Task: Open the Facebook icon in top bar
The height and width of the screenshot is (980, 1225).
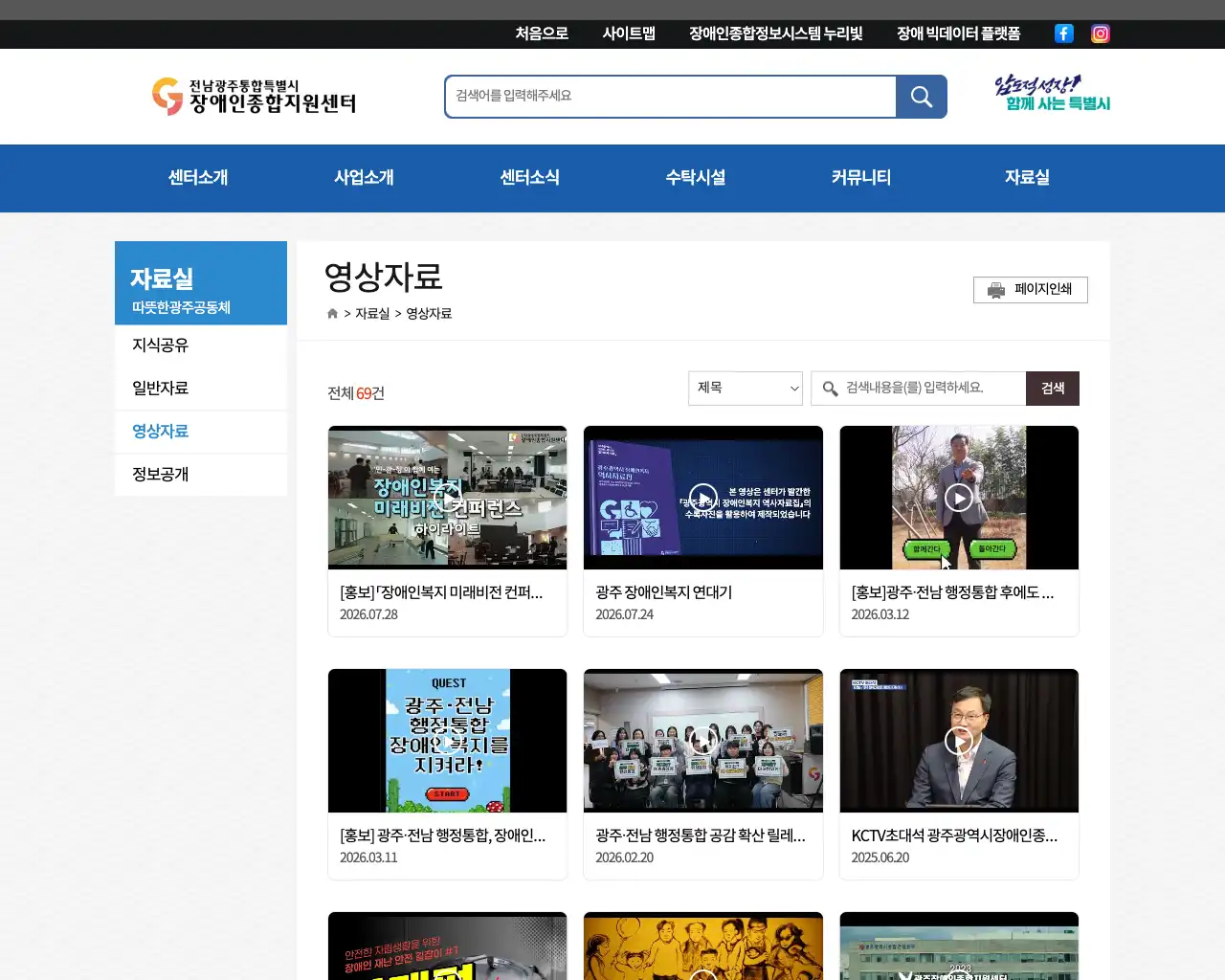Action: click(x=1063, y=33)
